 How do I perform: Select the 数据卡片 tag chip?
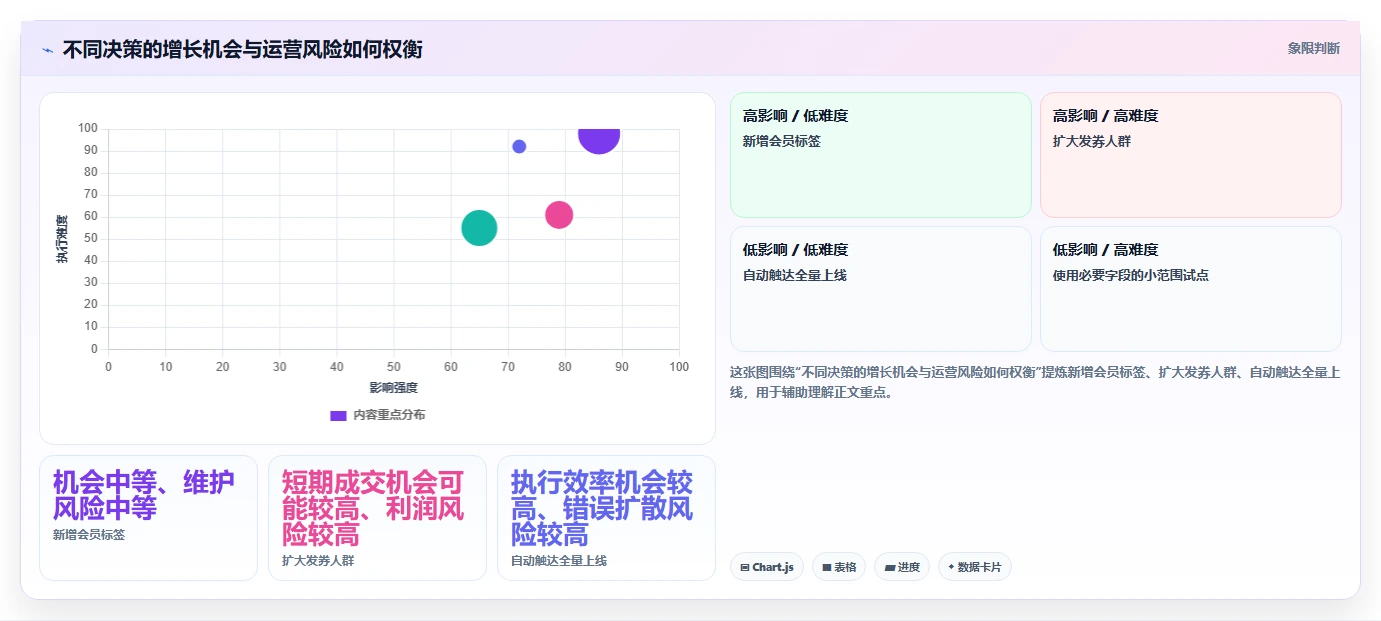pyautogui.click(x=975, y=567)
